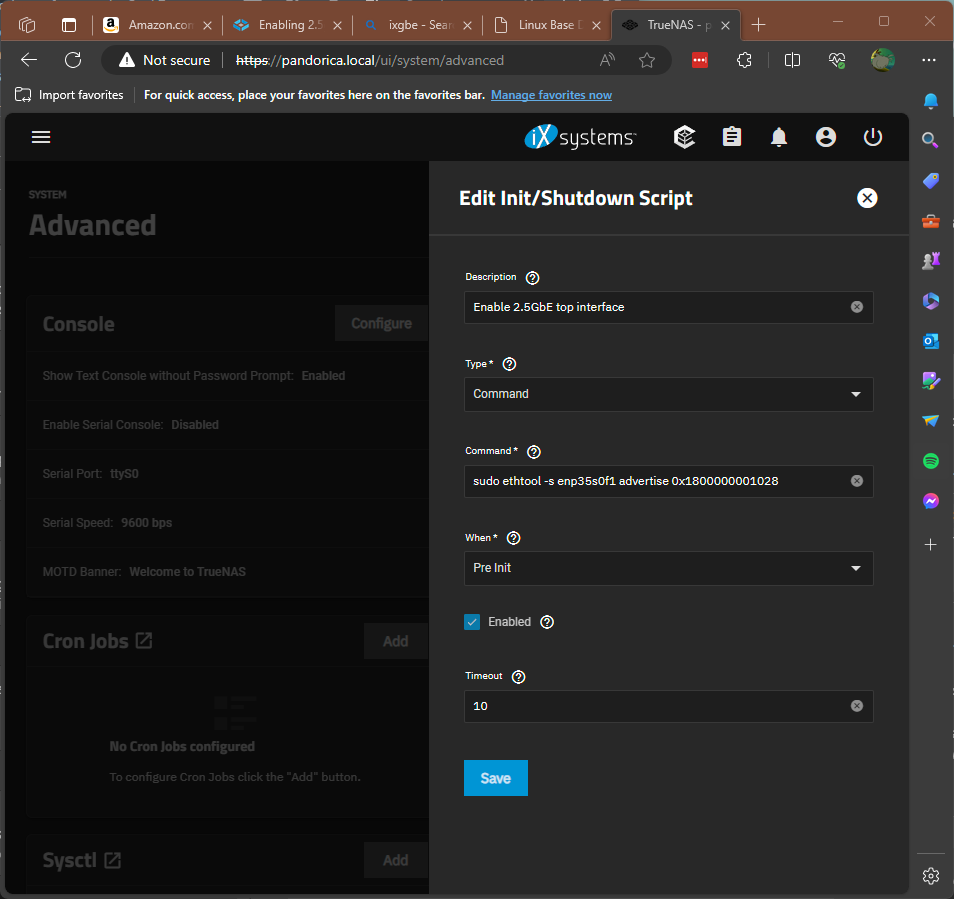
Task: Open the Jobs clipboard icon
Action: 731,137
